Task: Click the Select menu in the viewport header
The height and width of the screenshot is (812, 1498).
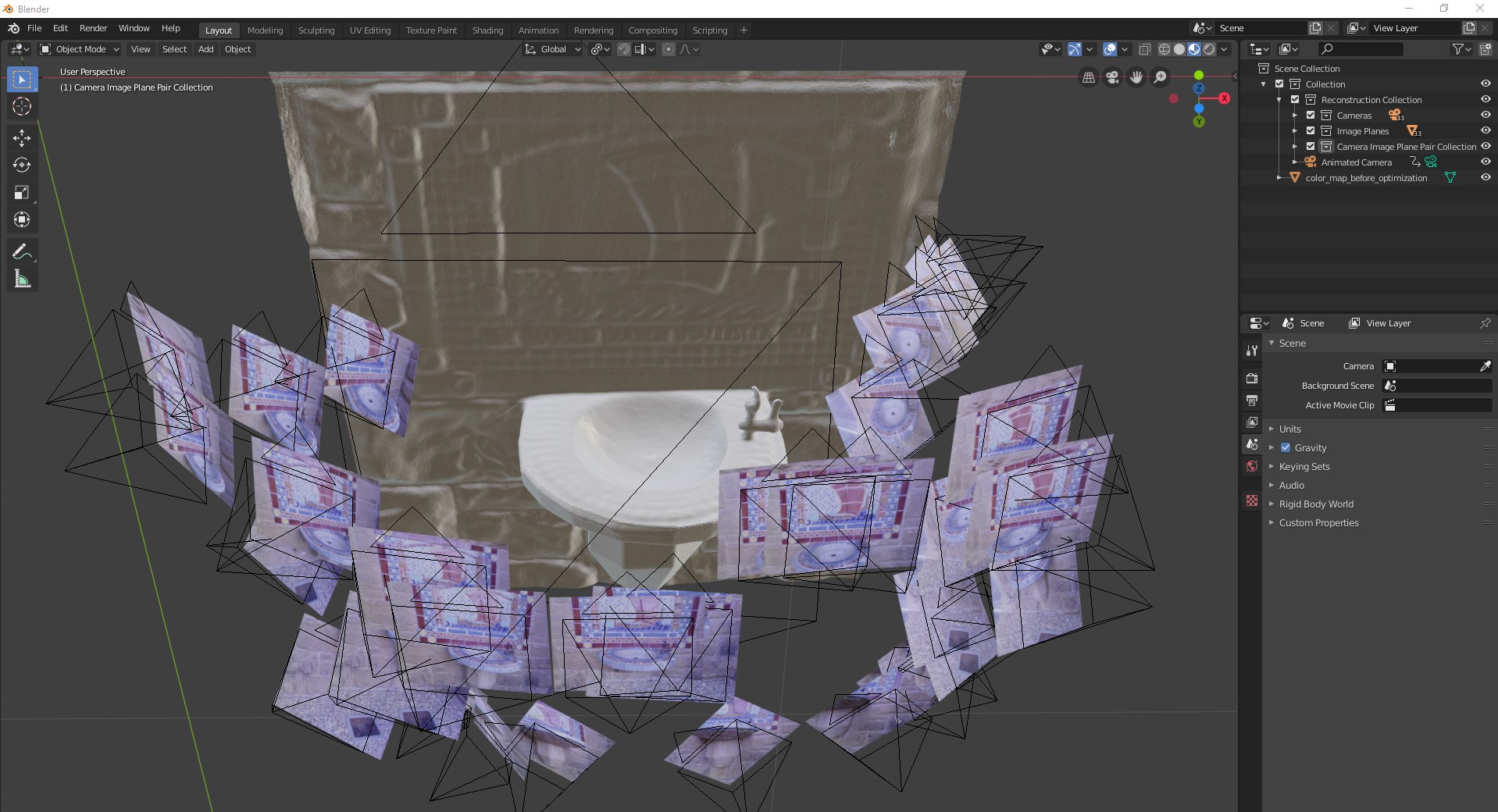Action: [x=173, y=49]
